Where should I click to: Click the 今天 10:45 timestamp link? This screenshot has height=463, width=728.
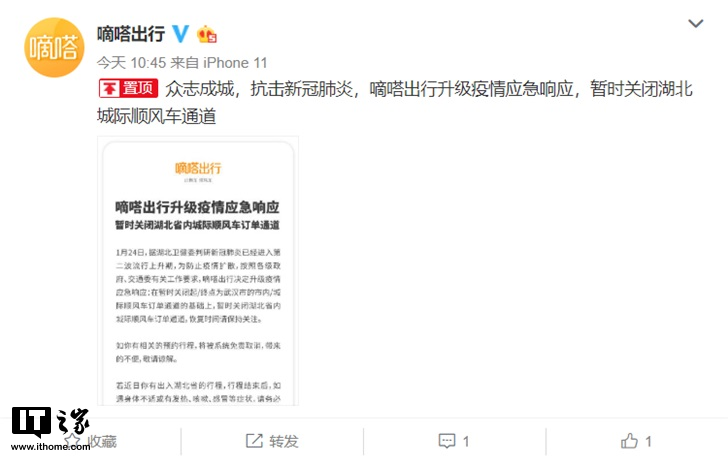click(131, 63)
